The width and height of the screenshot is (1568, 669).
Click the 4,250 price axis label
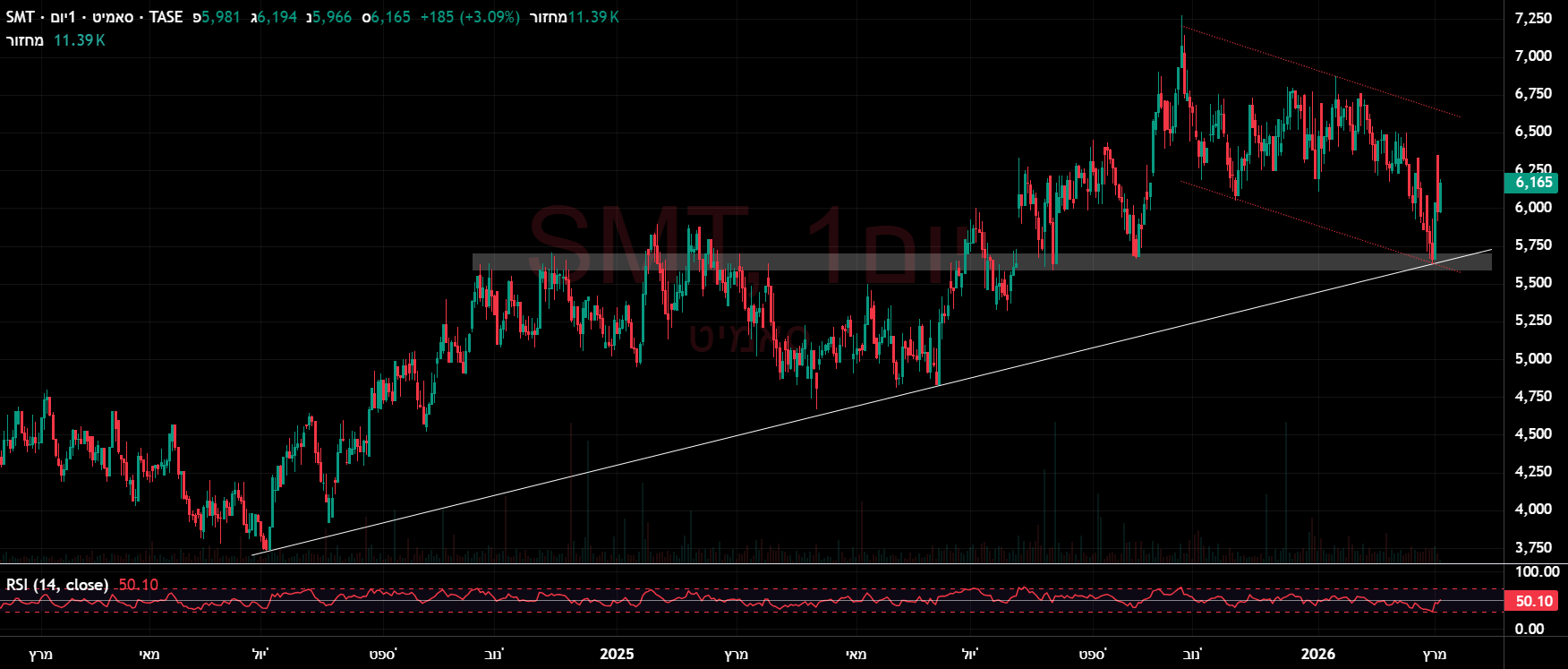1533,471
